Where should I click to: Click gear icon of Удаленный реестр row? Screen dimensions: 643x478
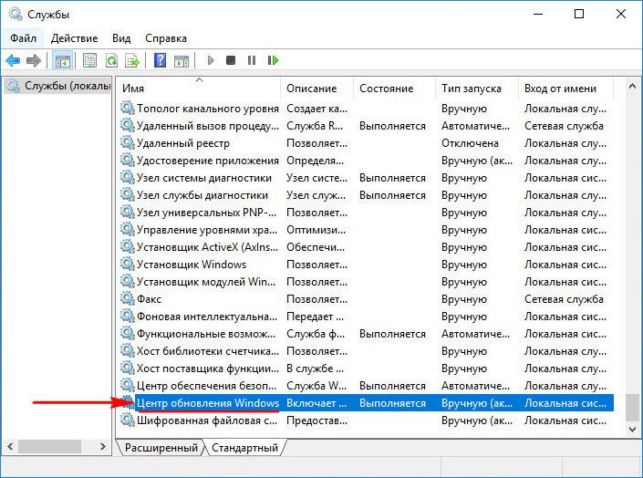(x=127, y=143)
